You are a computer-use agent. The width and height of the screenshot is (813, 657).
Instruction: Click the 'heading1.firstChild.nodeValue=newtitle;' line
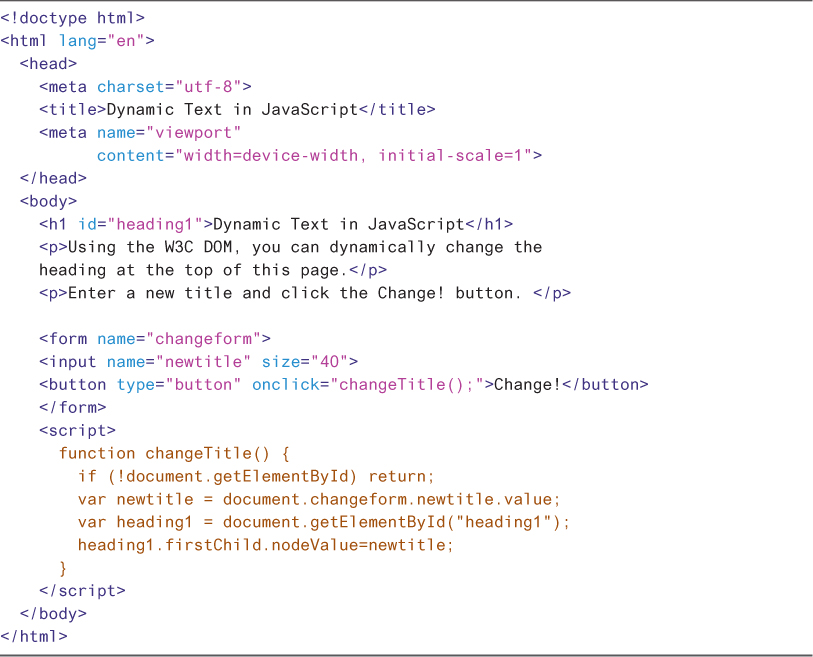click(x=265, y=545)
